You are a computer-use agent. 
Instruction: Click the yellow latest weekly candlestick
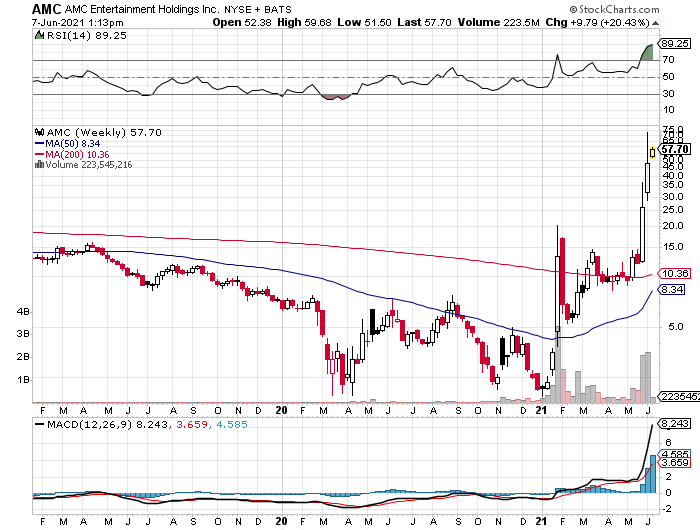(x=653, y=153)
